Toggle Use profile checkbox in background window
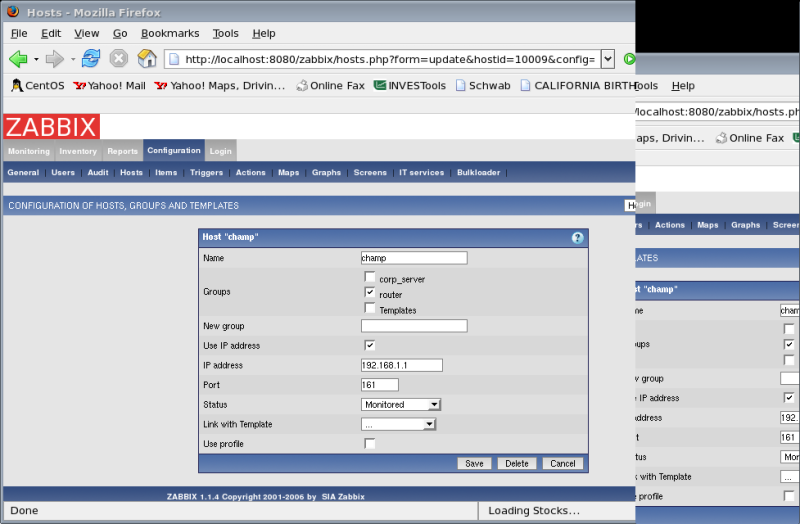 coord(789,496)
